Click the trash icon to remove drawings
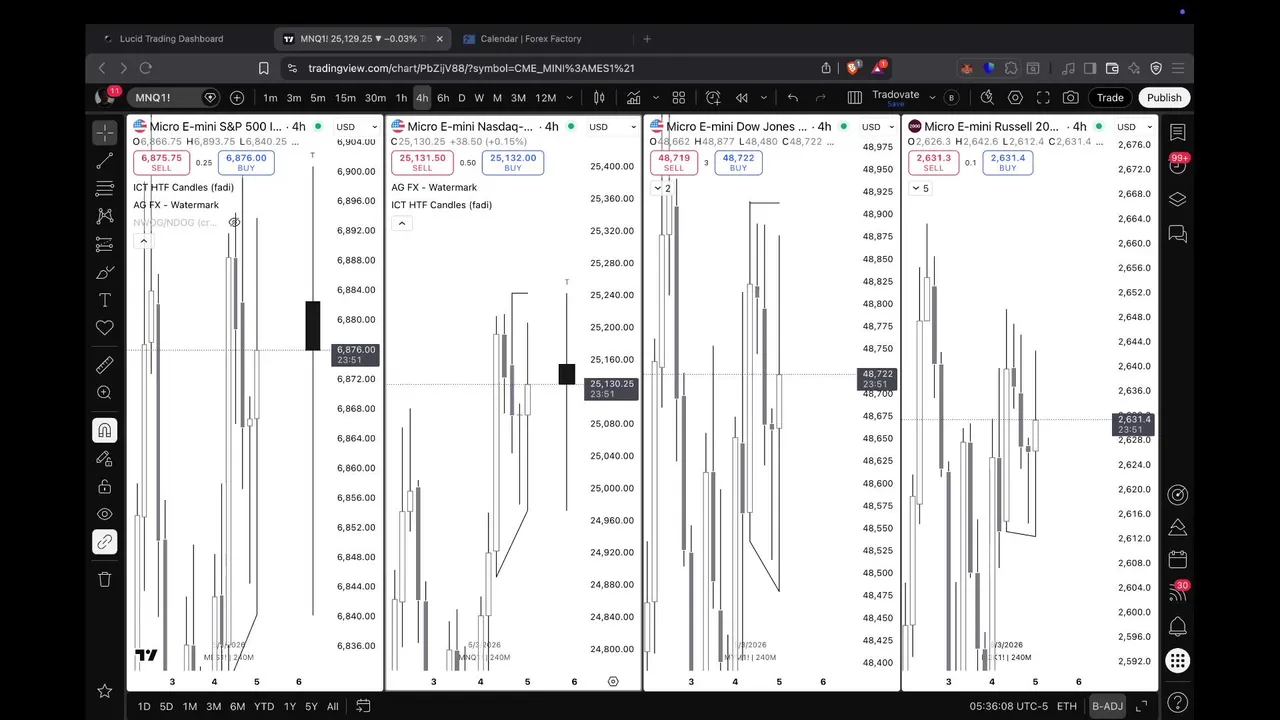 [x=105, y=578]
